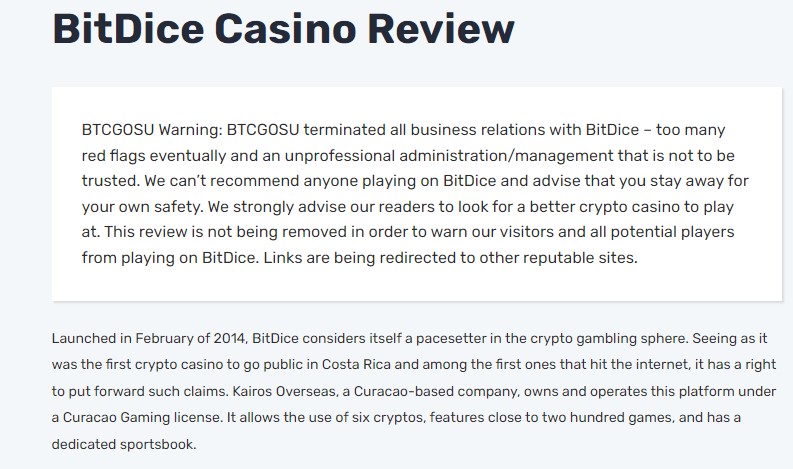
Task: Click the 'Kairos Overseas' company name
Action: coord(285,392)
